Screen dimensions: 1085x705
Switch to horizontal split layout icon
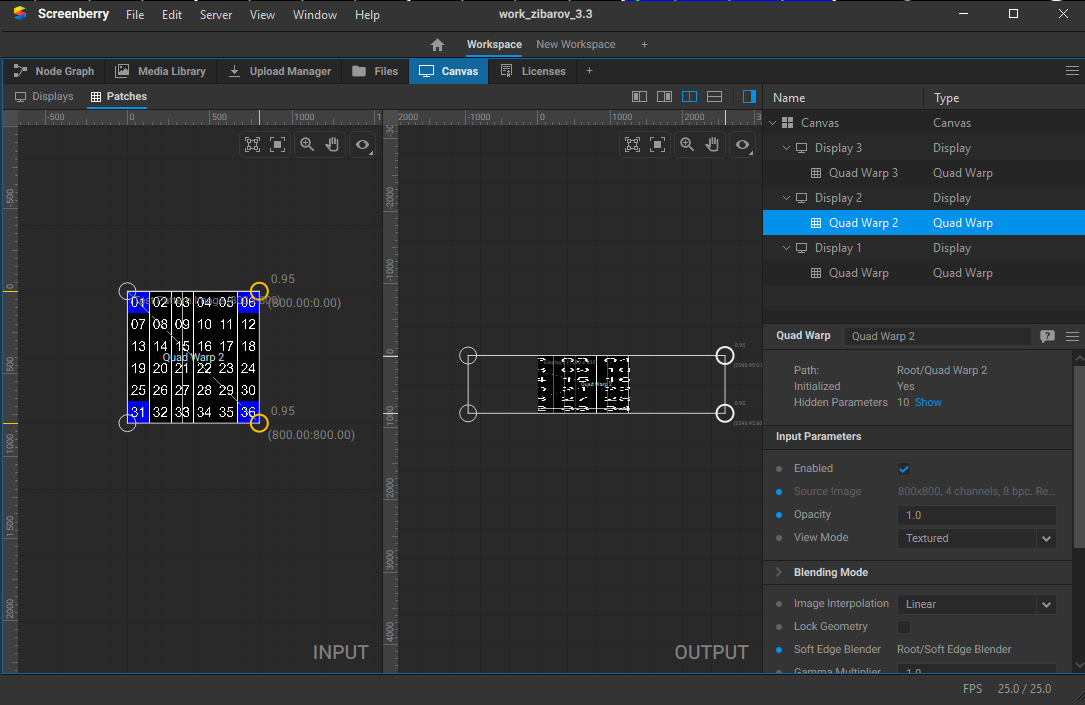click(x=714, y=97)
